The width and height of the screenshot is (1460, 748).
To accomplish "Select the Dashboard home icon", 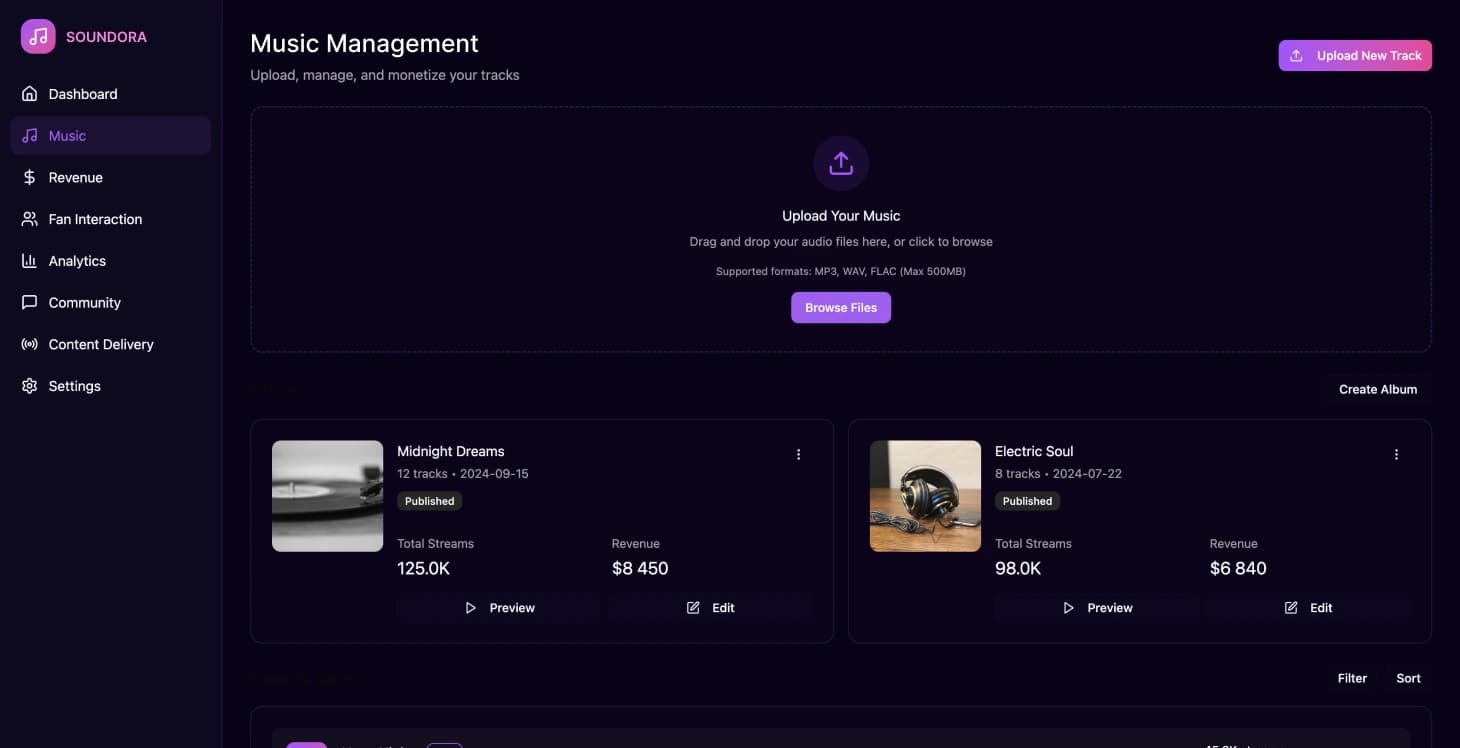I will [29, 93].
